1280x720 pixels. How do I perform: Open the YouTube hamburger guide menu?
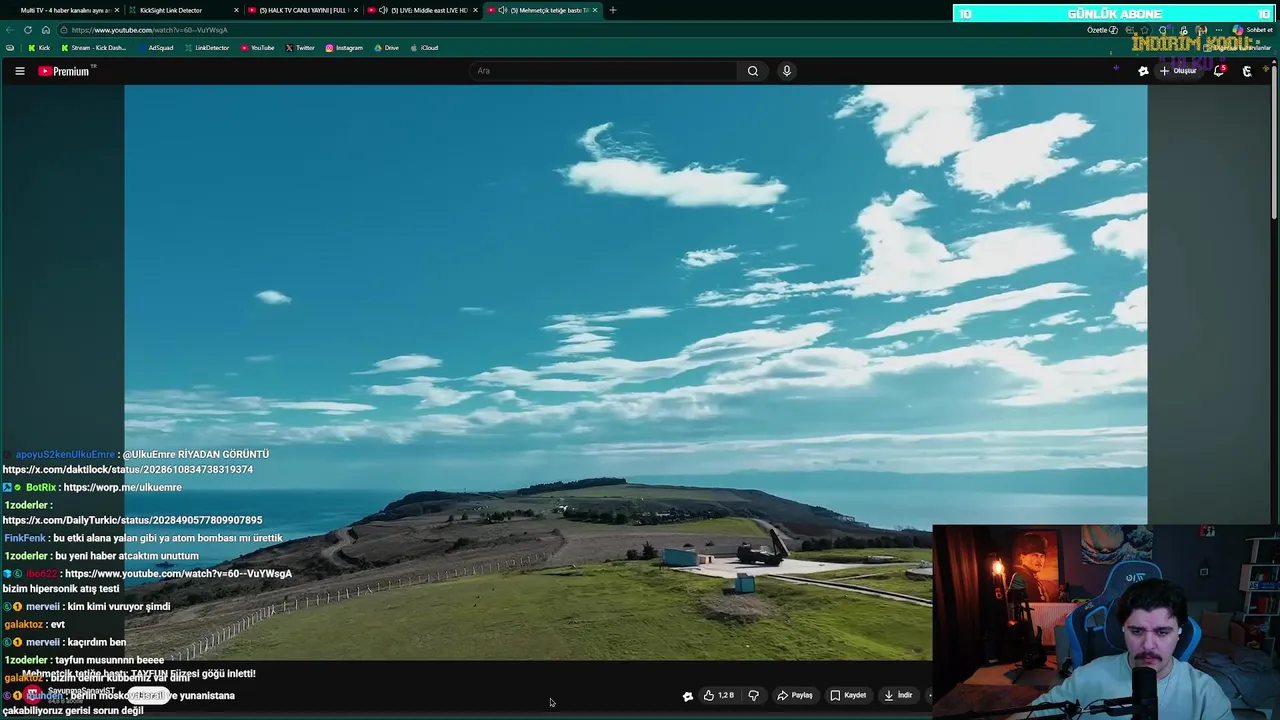(x=19, y=71)
